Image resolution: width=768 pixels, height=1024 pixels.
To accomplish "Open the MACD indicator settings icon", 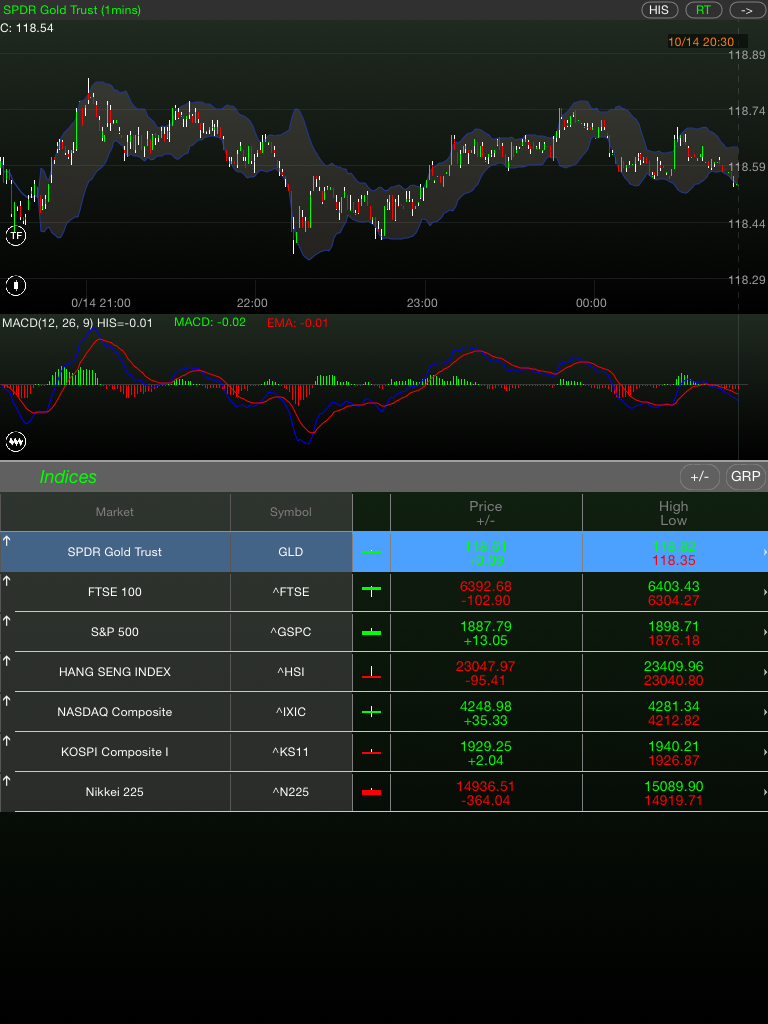I will pyautogui.click(x=16, y=442).
